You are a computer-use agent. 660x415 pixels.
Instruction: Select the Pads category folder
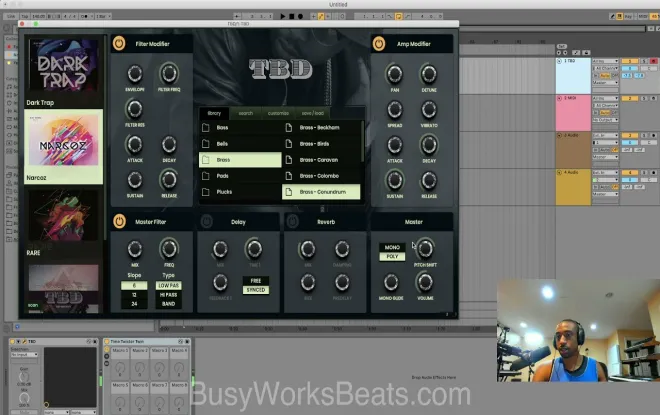pyautogui.click(x=240, y=176)
